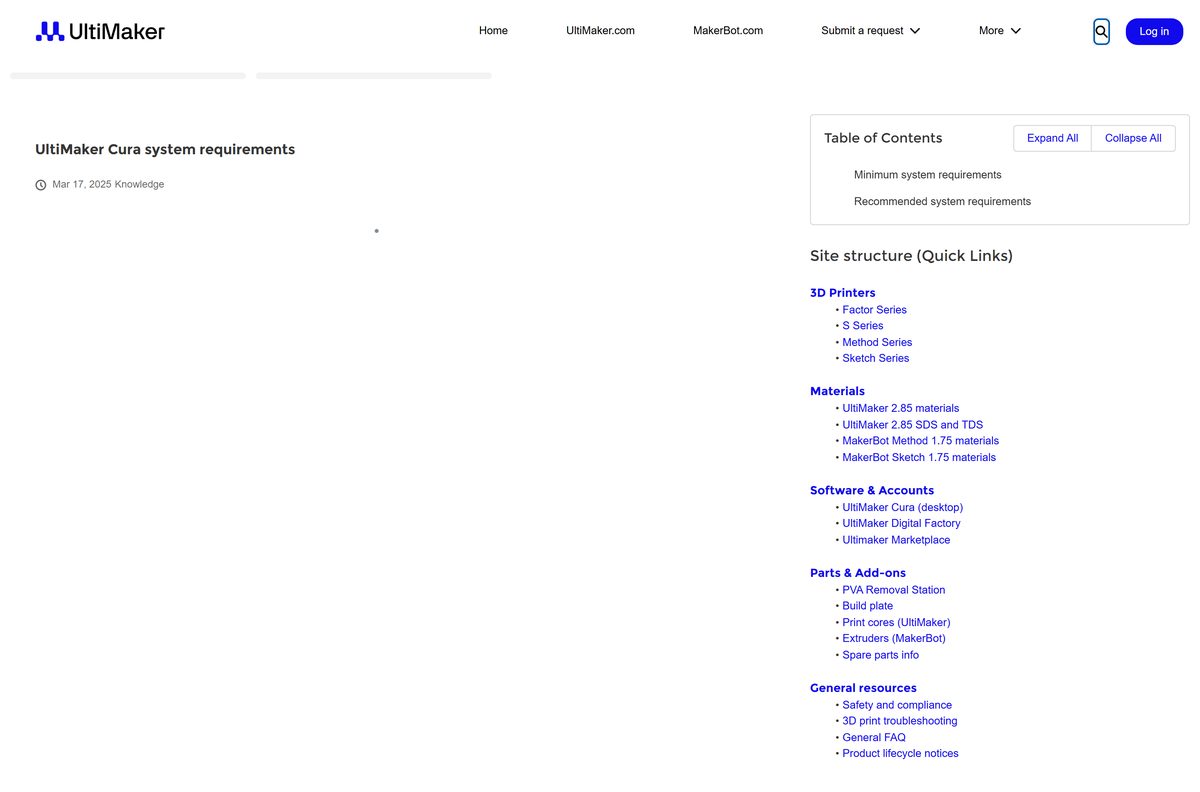Screen dimensions: 1200x792
Task: Open UltiMaker Digital Factory link
Action: (x=901, y=523)
